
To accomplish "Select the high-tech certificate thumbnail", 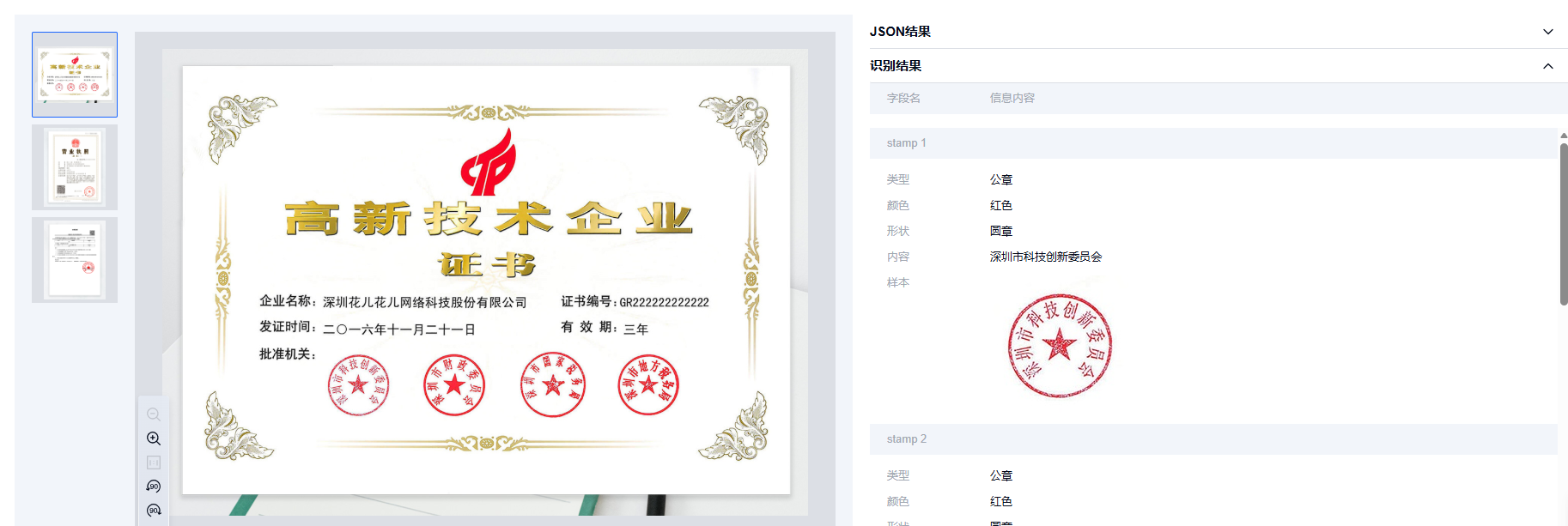I will point(75,75).
